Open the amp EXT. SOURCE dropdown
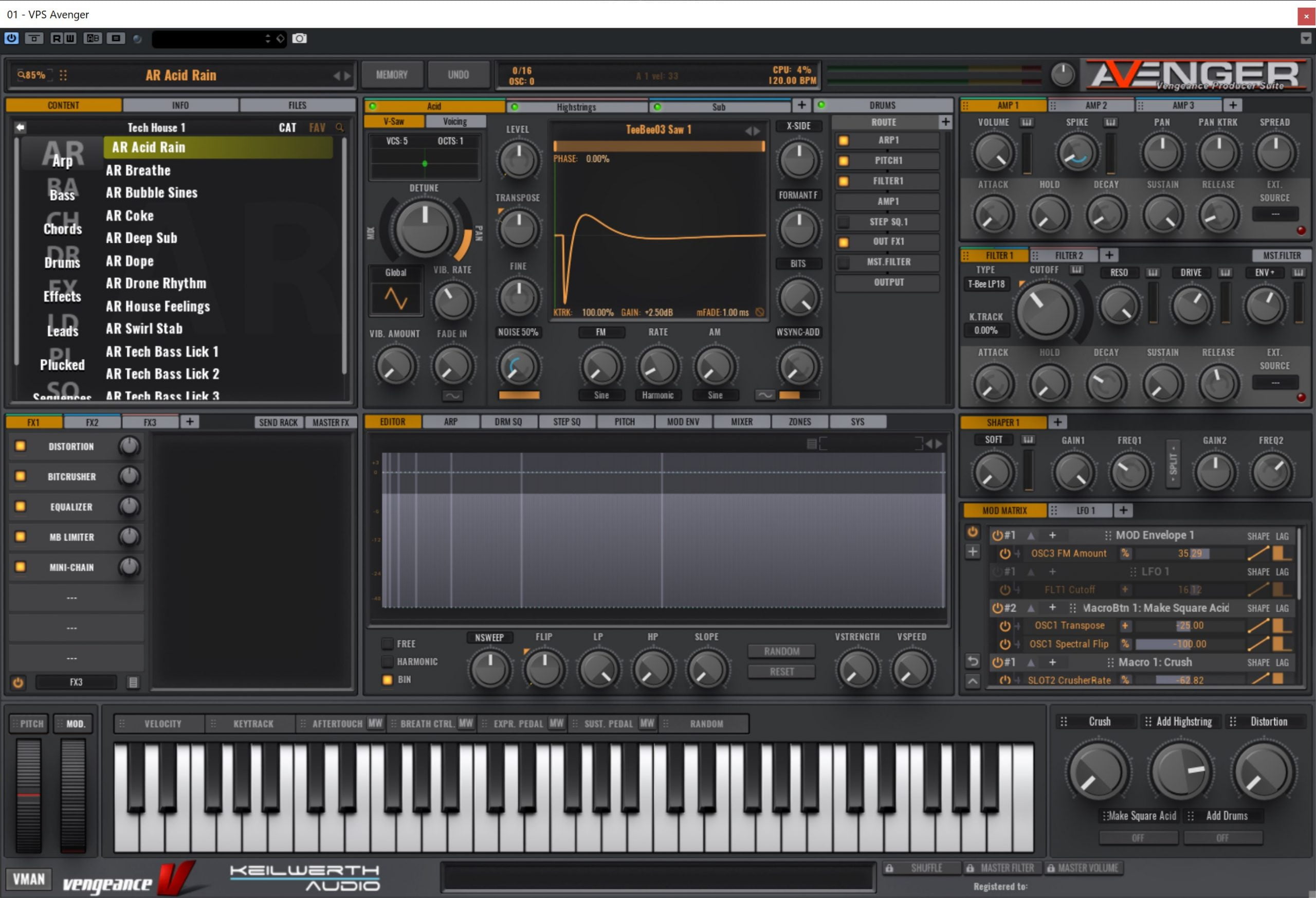 click(x=1275, y=214)
